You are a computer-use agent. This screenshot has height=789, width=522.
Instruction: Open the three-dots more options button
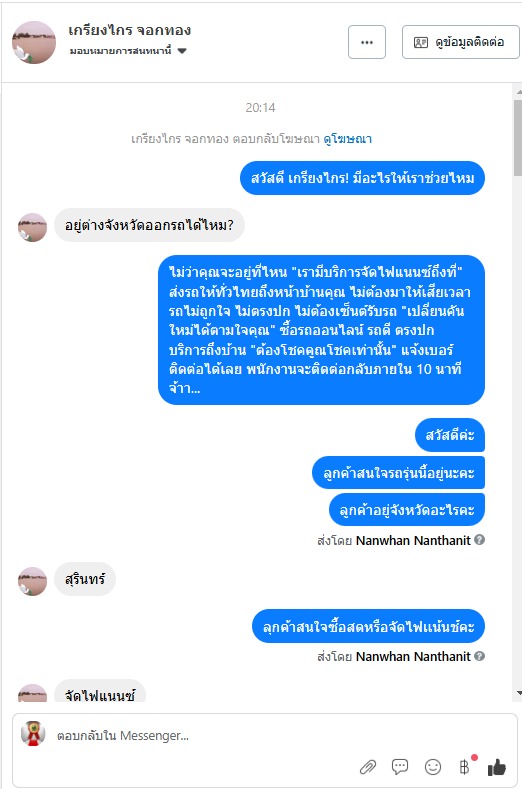click(367, 42)
